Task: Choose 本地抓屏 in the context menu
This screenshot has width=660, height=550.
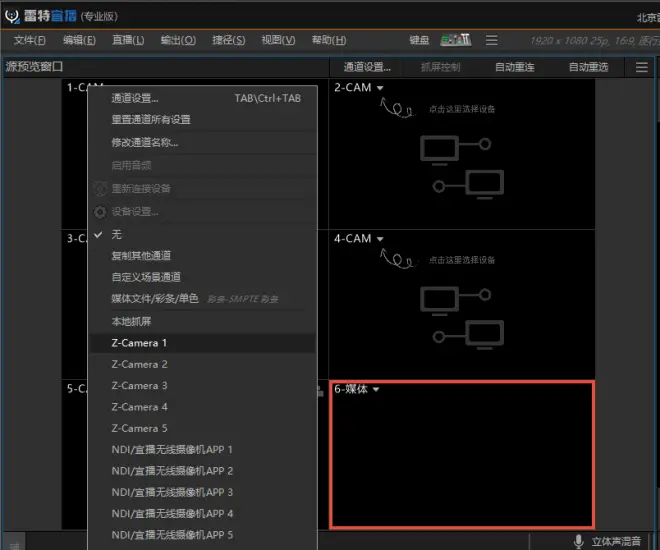Action: (x=203, y=322)
